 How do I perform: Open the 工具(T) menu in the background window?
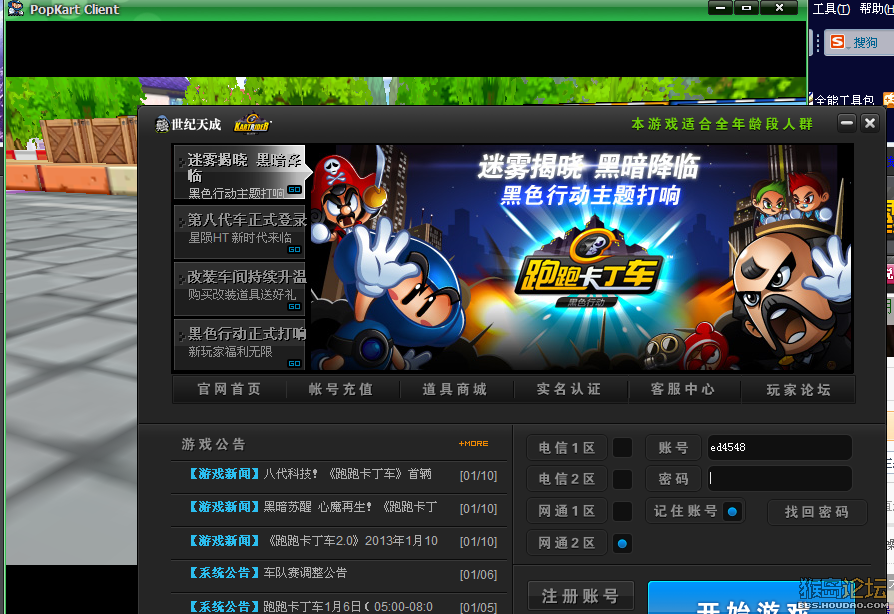[831, 9]
